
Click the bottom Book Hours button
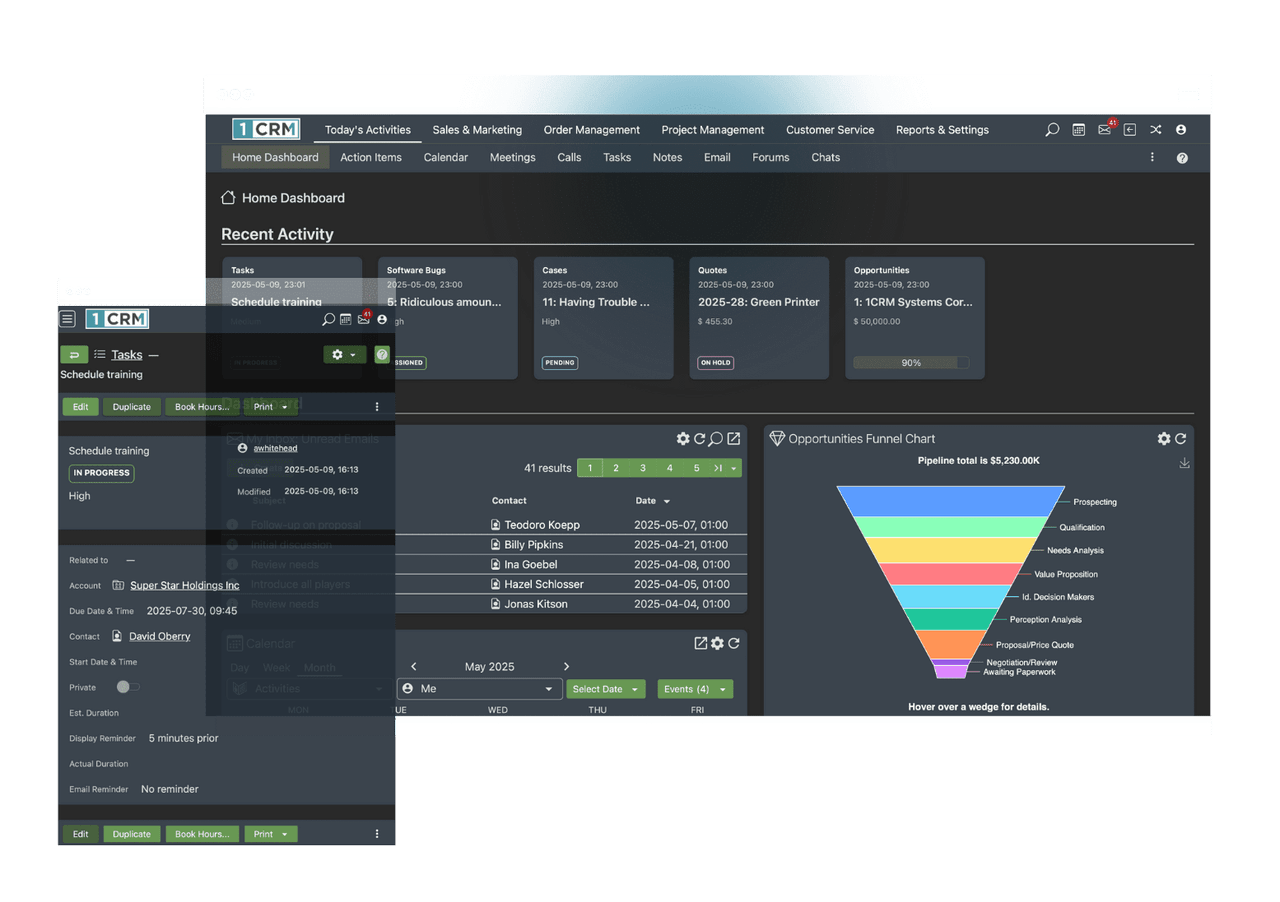pos(202,834)
